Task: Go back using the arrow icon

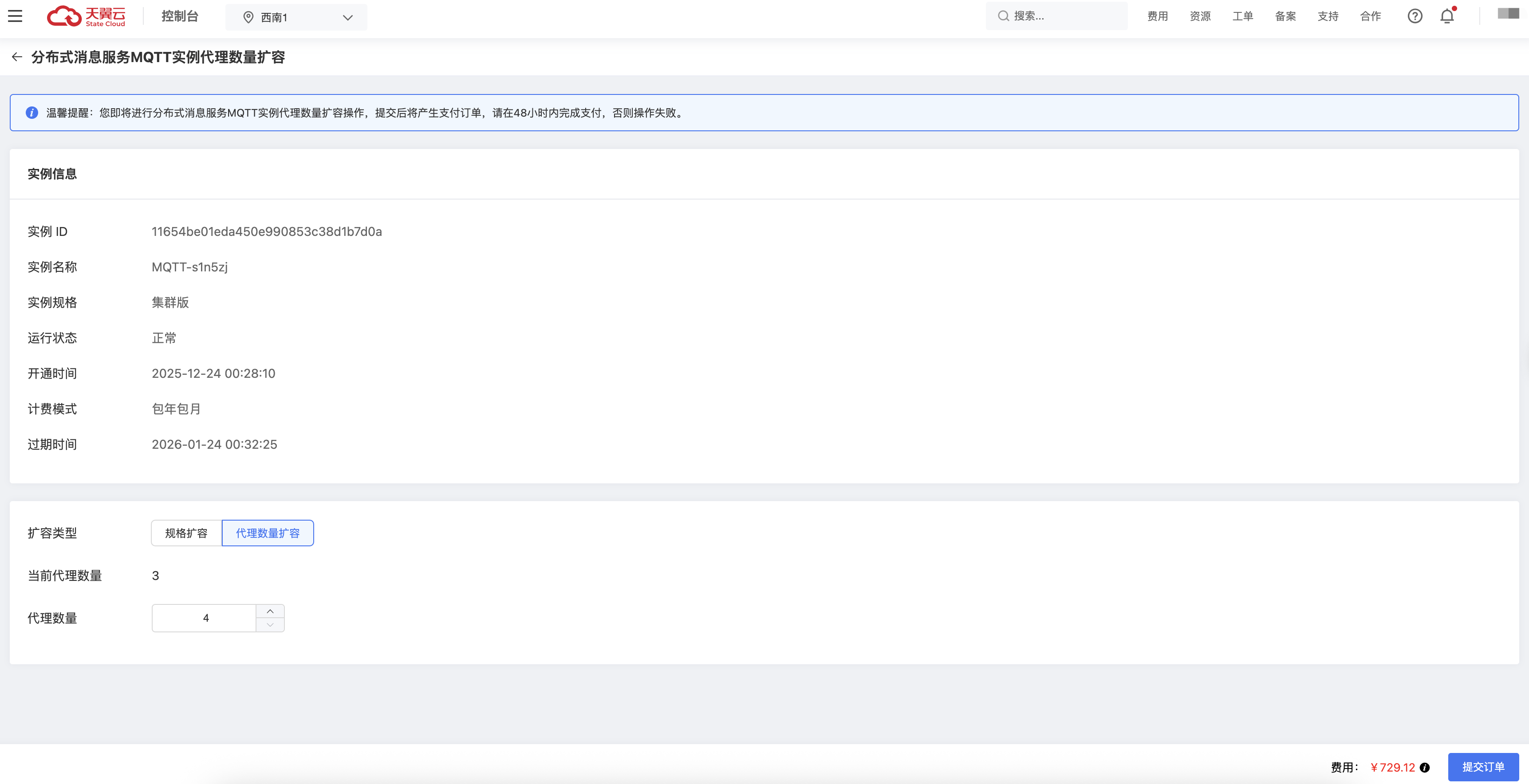Action: pos(16,57)
